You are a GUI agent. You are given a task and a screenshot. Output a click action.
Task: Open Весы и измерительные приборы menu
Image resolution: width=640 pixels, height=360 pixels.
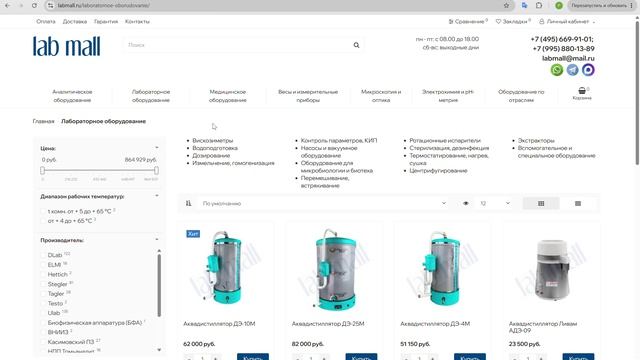(308, 96)
